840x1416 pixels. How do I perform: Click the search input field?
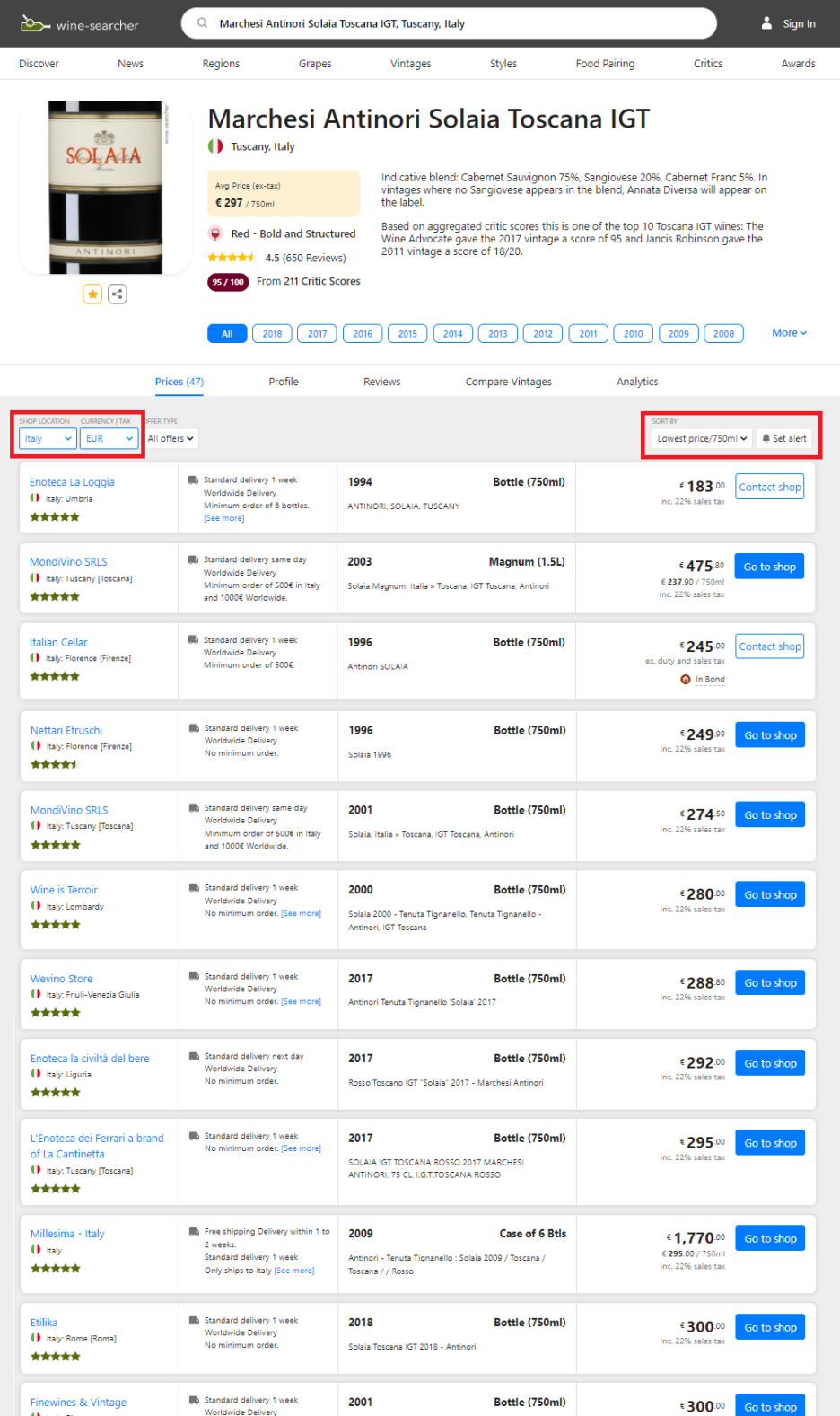(x=449, y=23)
